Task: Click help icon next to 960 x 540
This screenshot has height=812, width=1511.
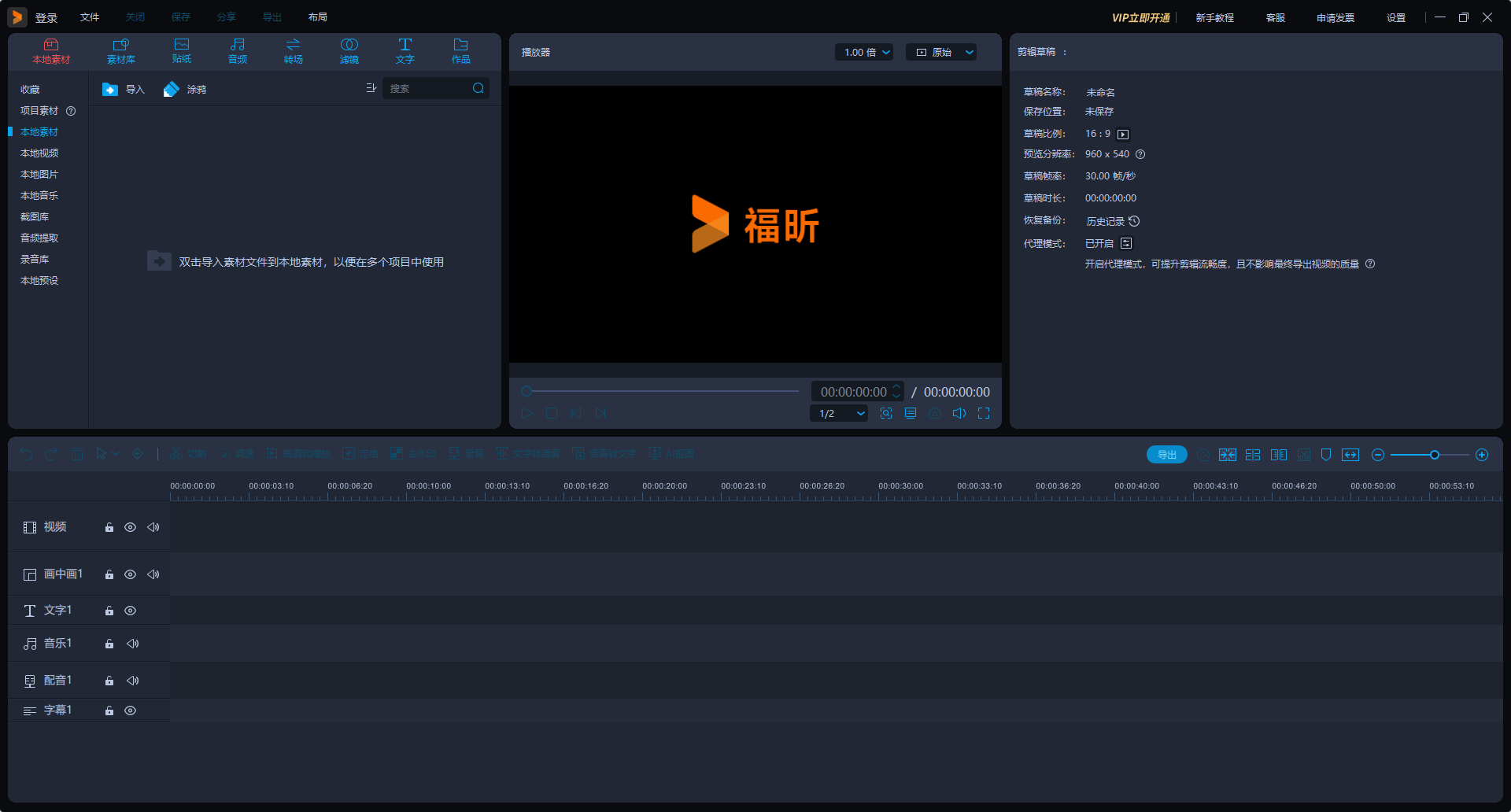Action: tap(1140, 154)
